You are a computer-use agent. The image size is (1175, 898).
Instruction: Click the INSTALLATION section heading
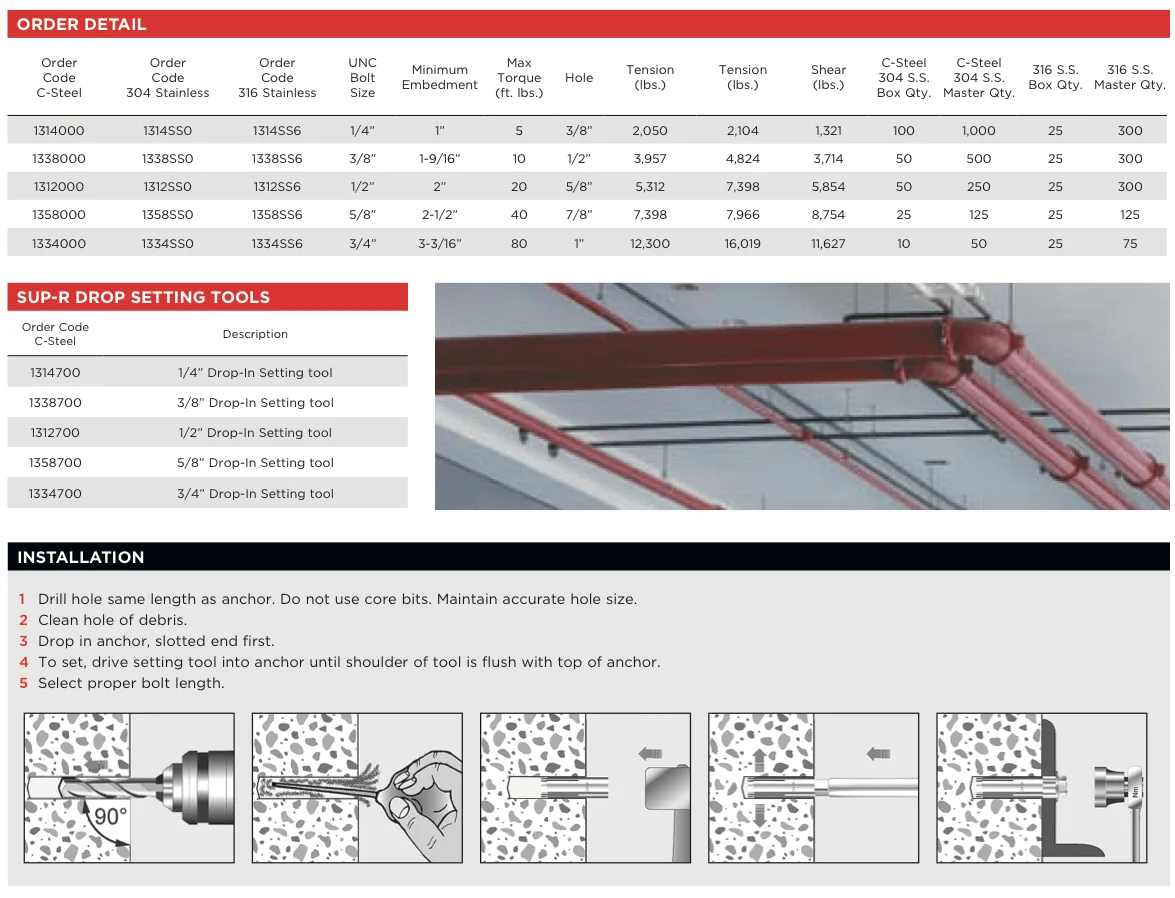81,558
